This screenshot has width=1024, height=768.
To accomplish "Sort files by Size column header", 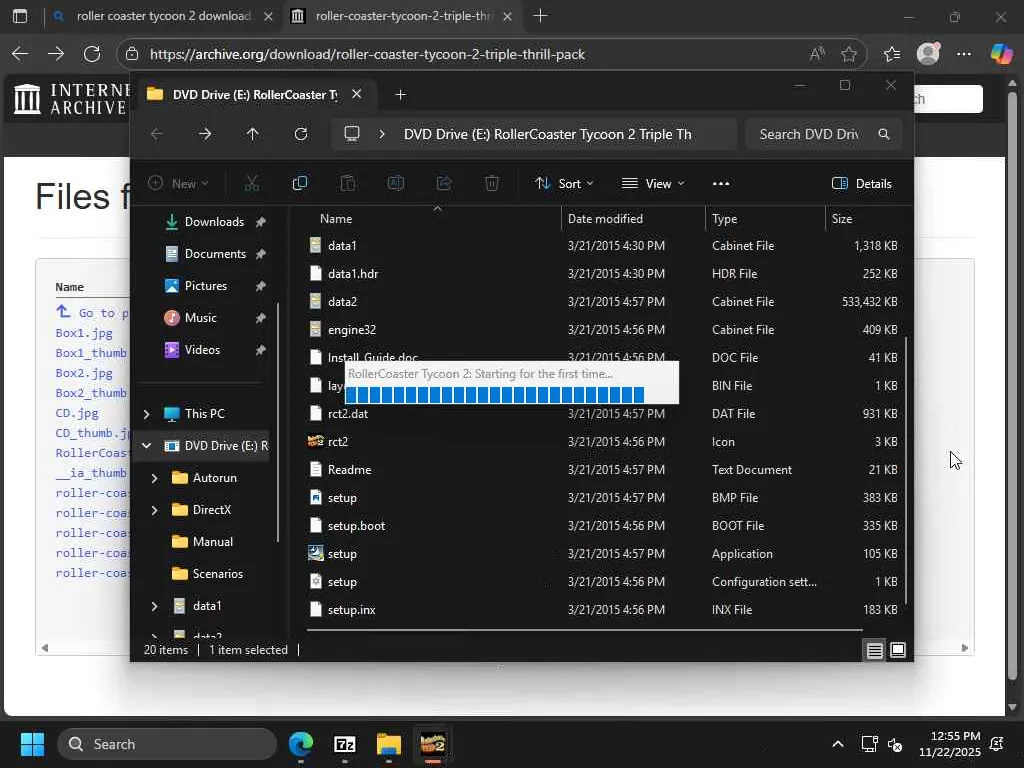I will tap(842, 219).
